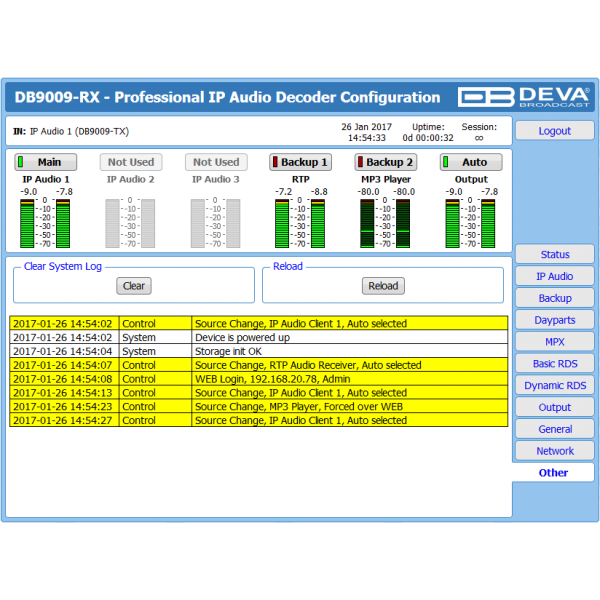Click the MP3 Player level meter

pos(385,223)
